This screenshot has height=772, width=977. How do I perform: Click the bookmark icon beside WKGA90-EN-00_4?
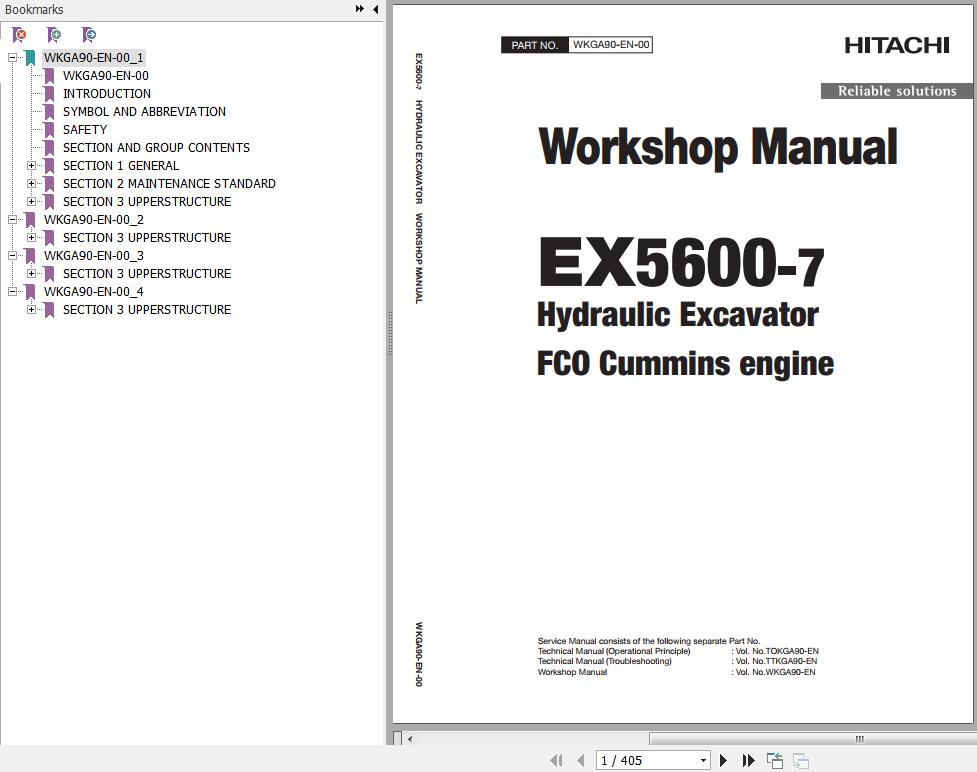pyautogui.click(x=30, y=292)
